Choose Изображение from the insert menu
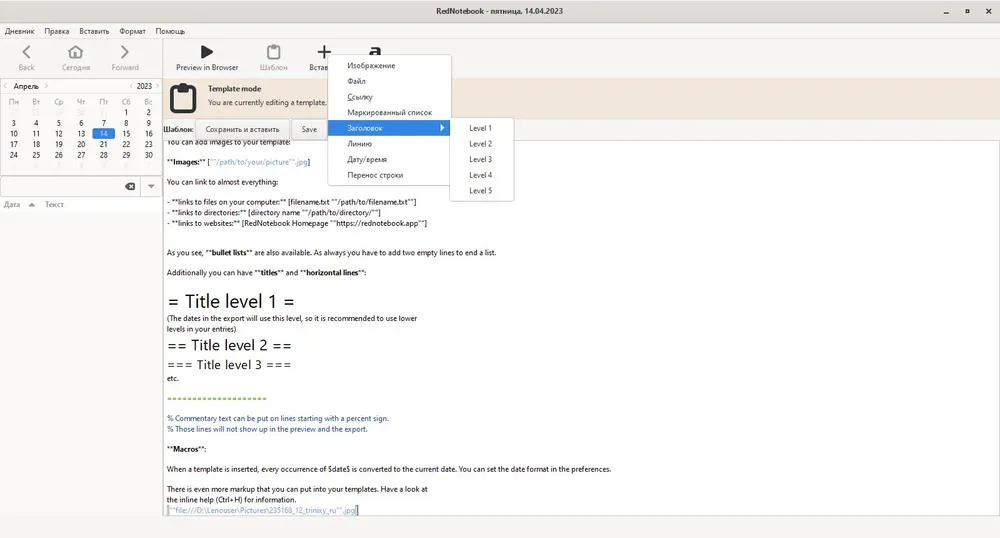This screenshot has width=1000, height=538. point(389,66)
